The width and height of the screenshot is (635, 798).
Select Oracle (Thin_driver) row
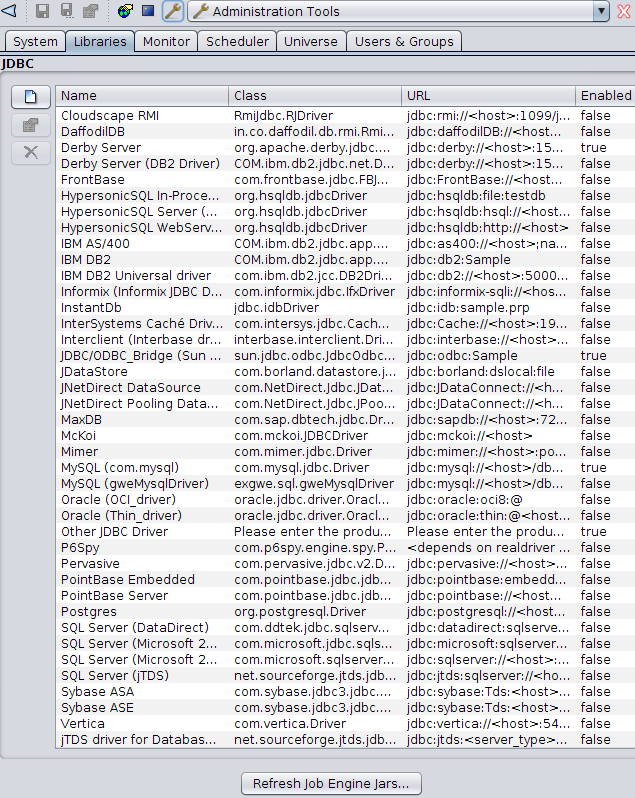pyautogui.click(x=345, y=516)
